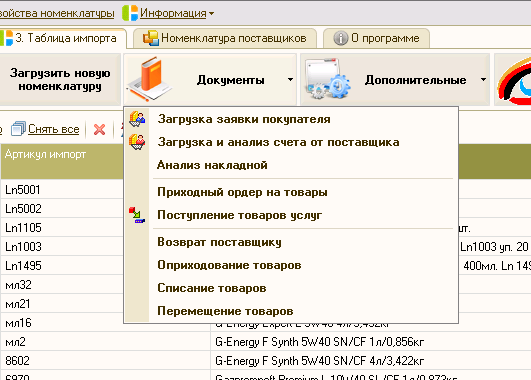Click the Номенклатура поставщиков tab icon
This screenshot has height=380, width=531.
click(151, 38)
